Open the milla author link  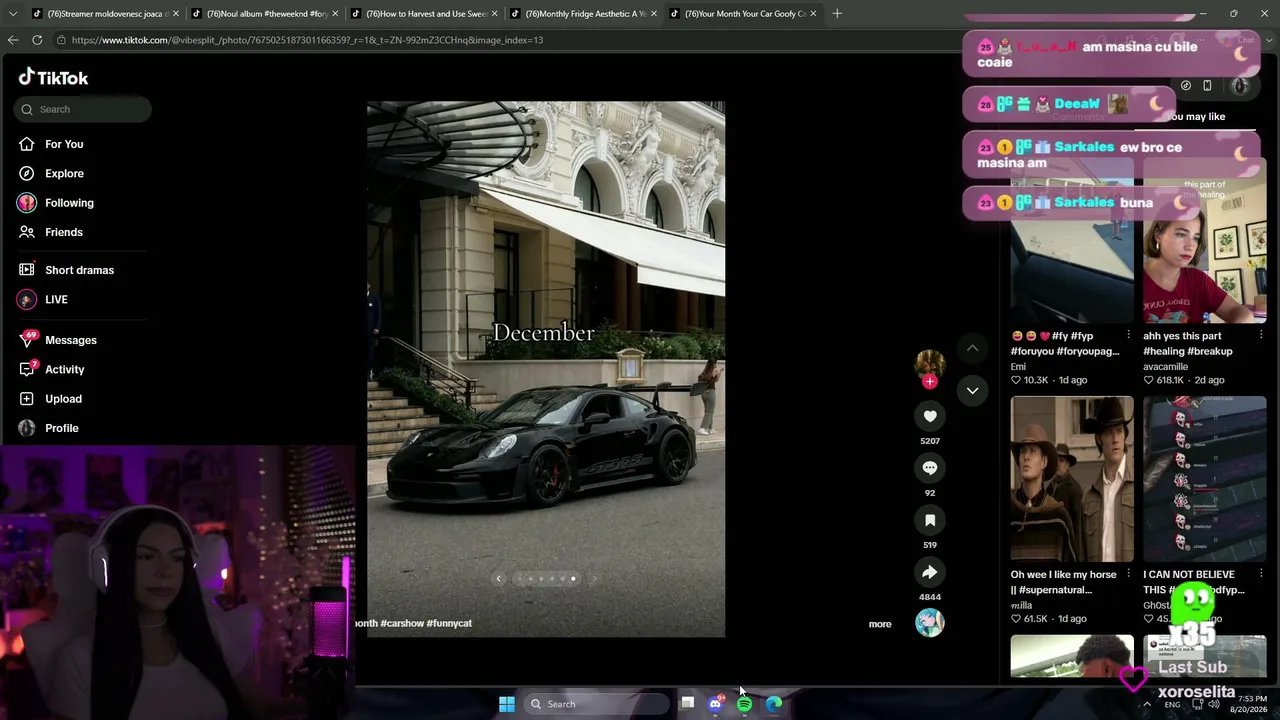tap(1021, 606)
